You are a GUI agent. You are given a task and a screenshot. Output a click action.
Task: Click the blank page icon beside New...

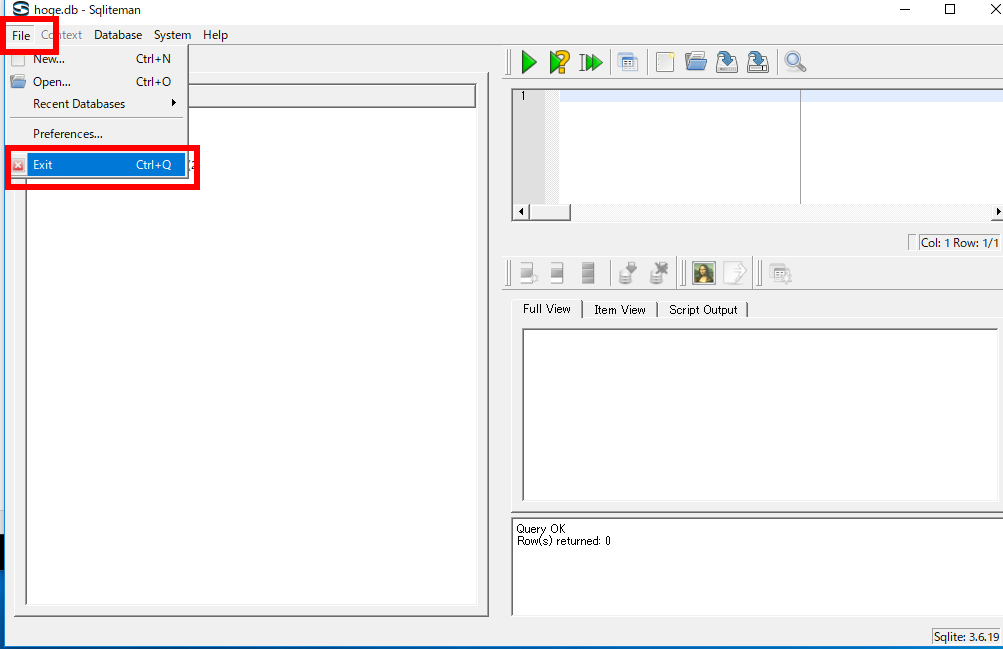point(18,59)
